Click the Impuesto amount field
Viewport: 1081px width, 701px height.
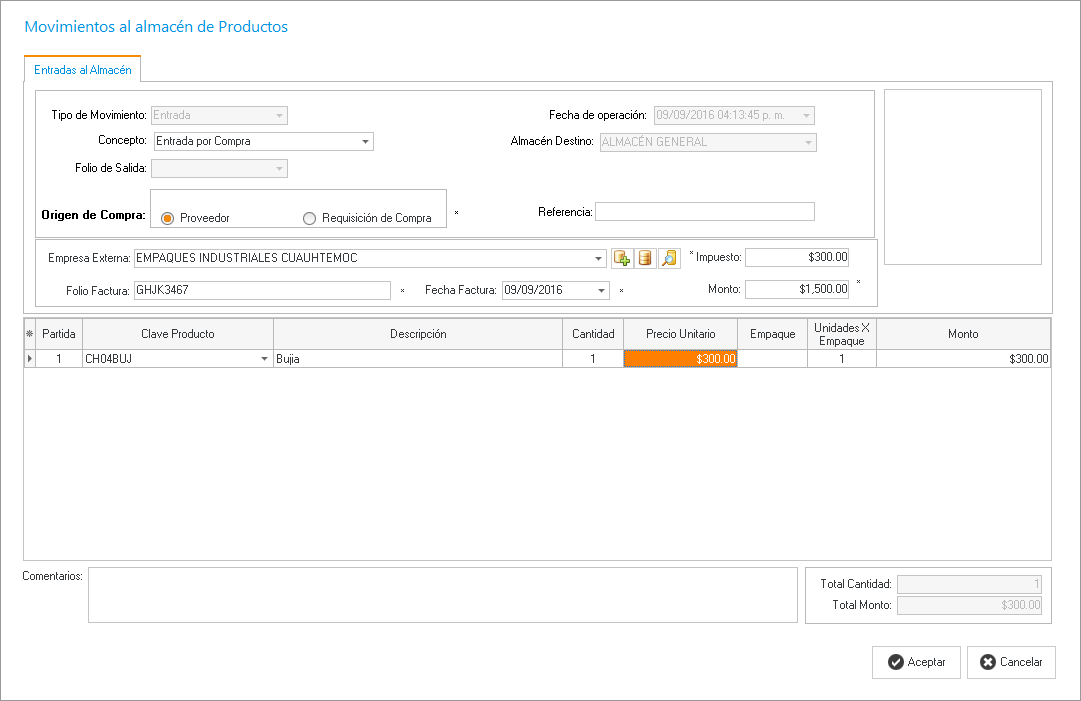tap(796, 258)
